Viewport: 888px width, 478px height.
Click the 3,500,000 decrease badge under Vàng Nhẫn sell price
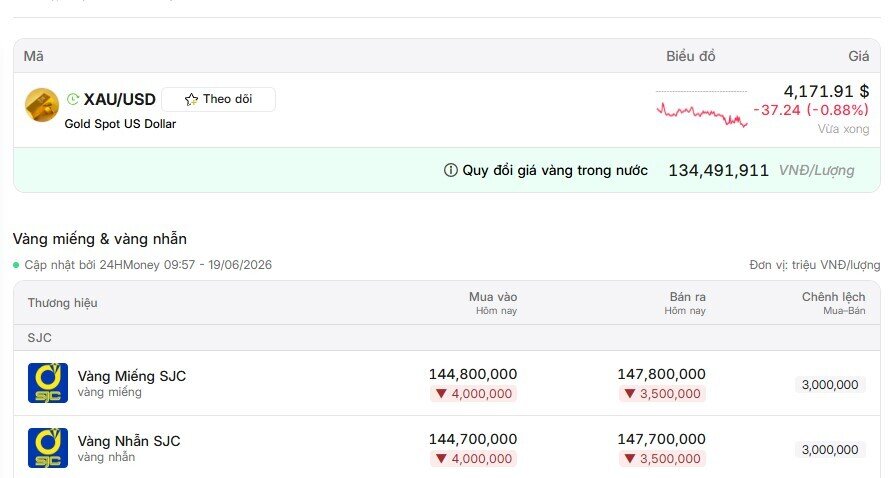662,459
